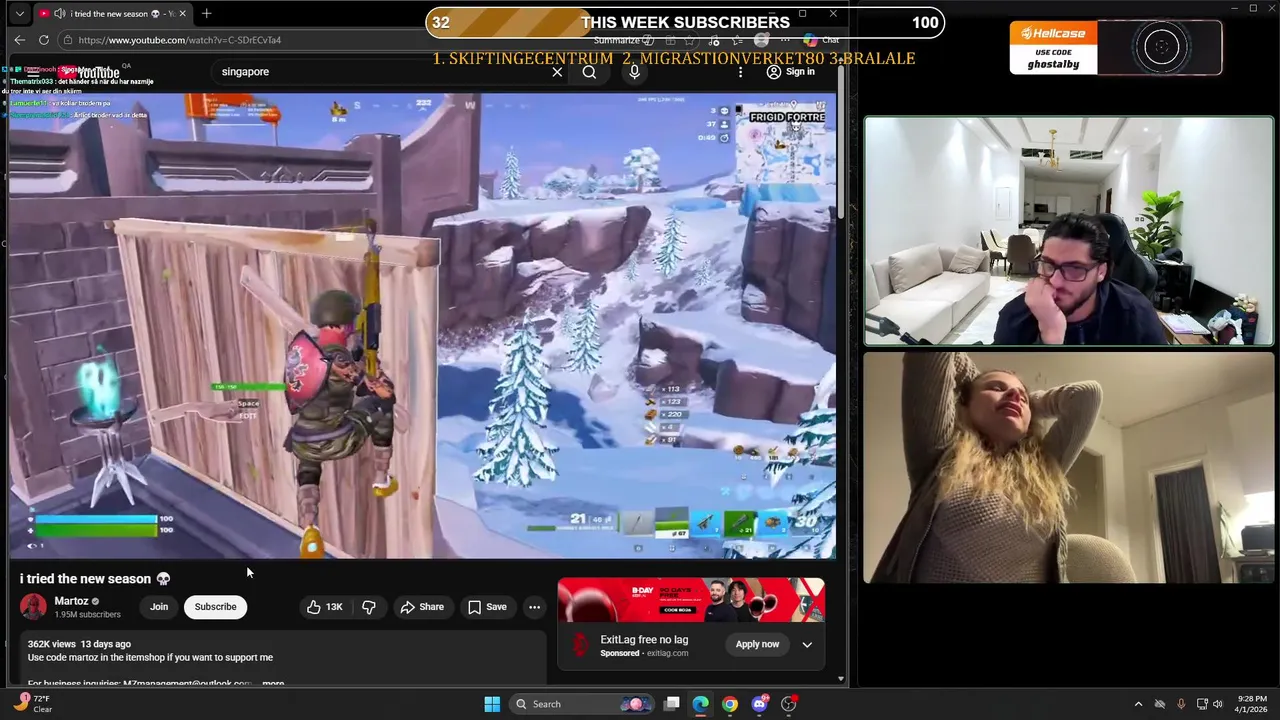Close the 'i tried the new season' tab

pos(182,14)
